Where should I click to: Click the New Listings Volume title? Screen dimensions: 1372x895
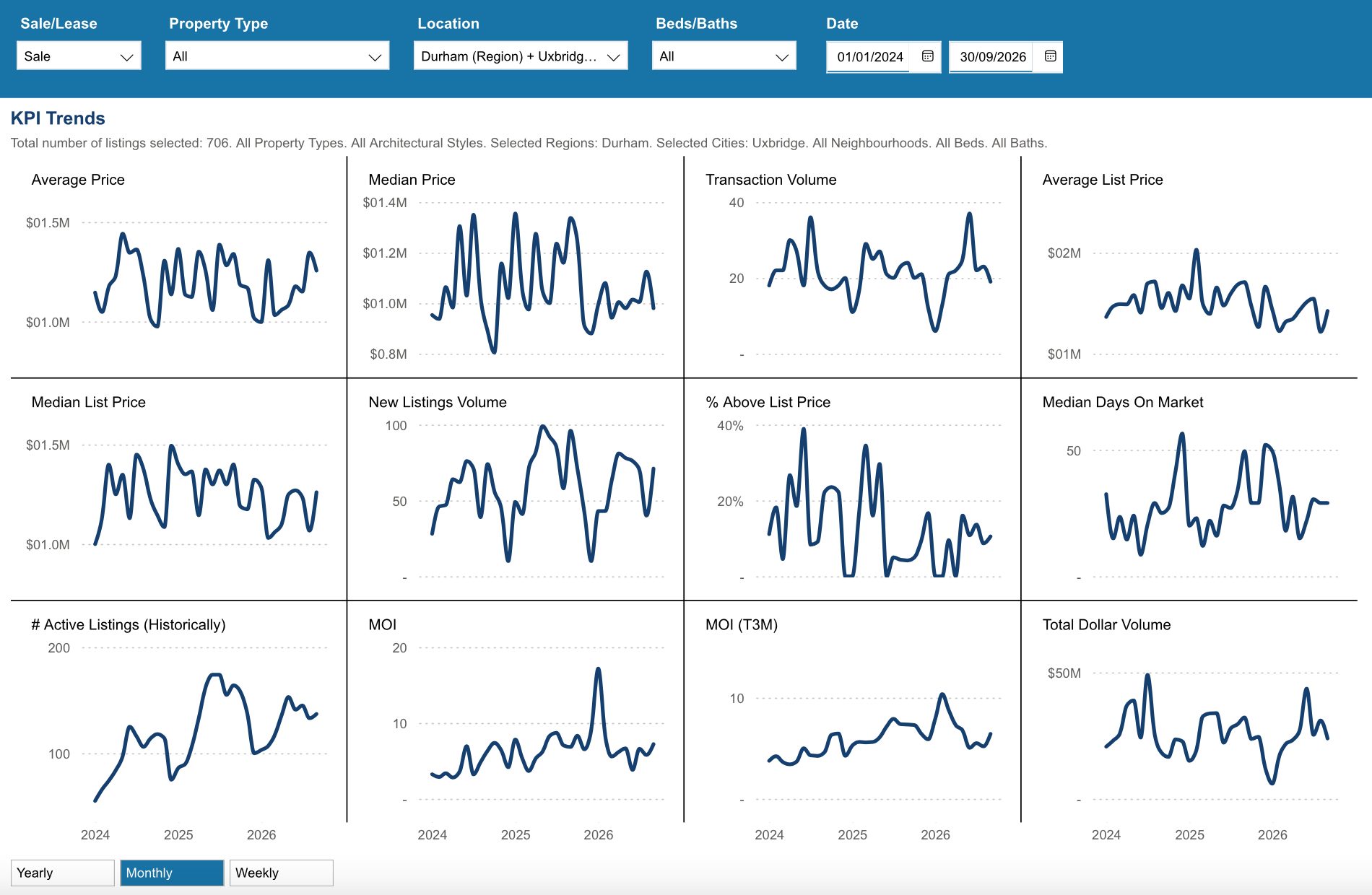pyautogui.click(x=438, y=402)
